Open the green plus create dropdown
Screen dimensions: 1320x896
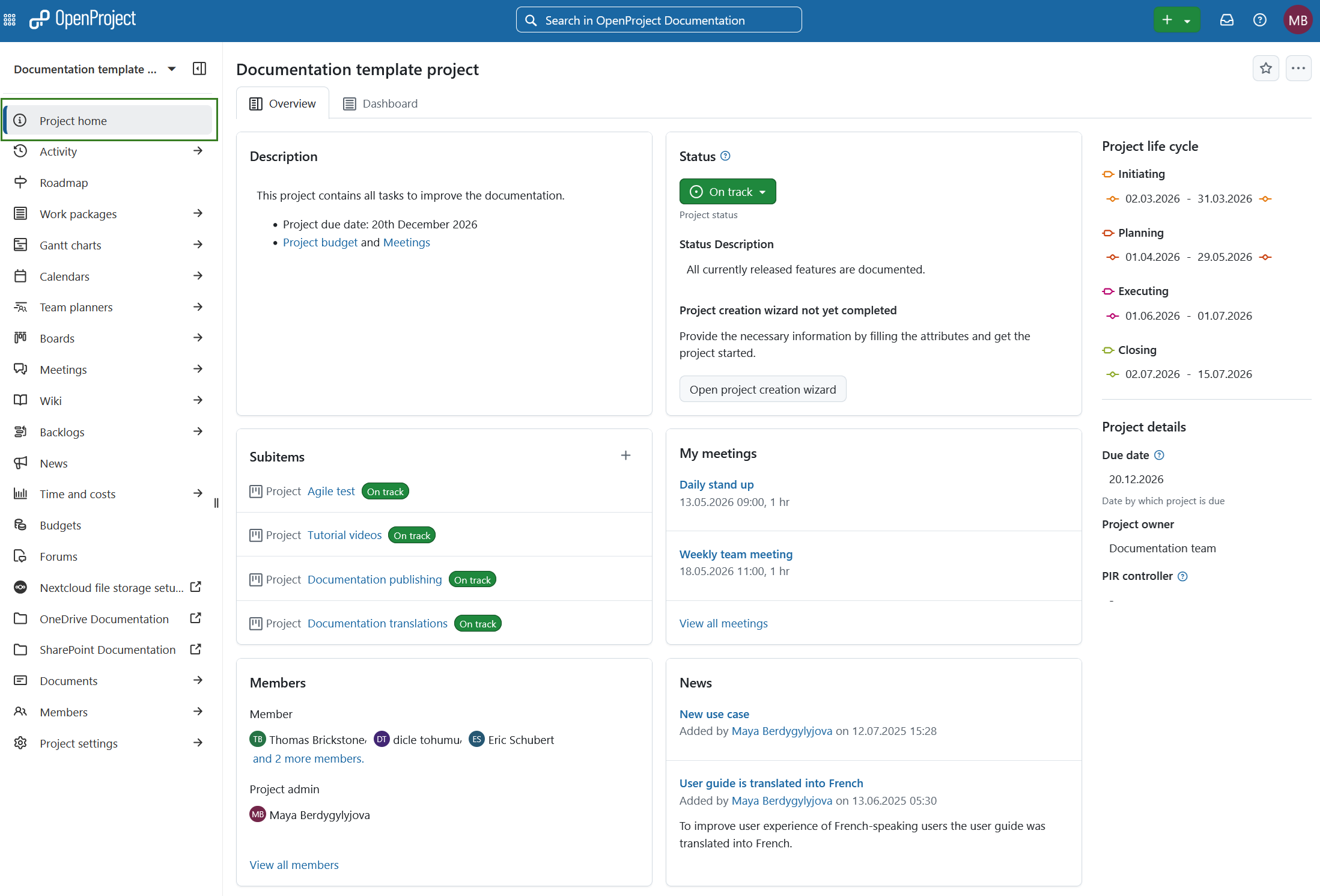1176,20
